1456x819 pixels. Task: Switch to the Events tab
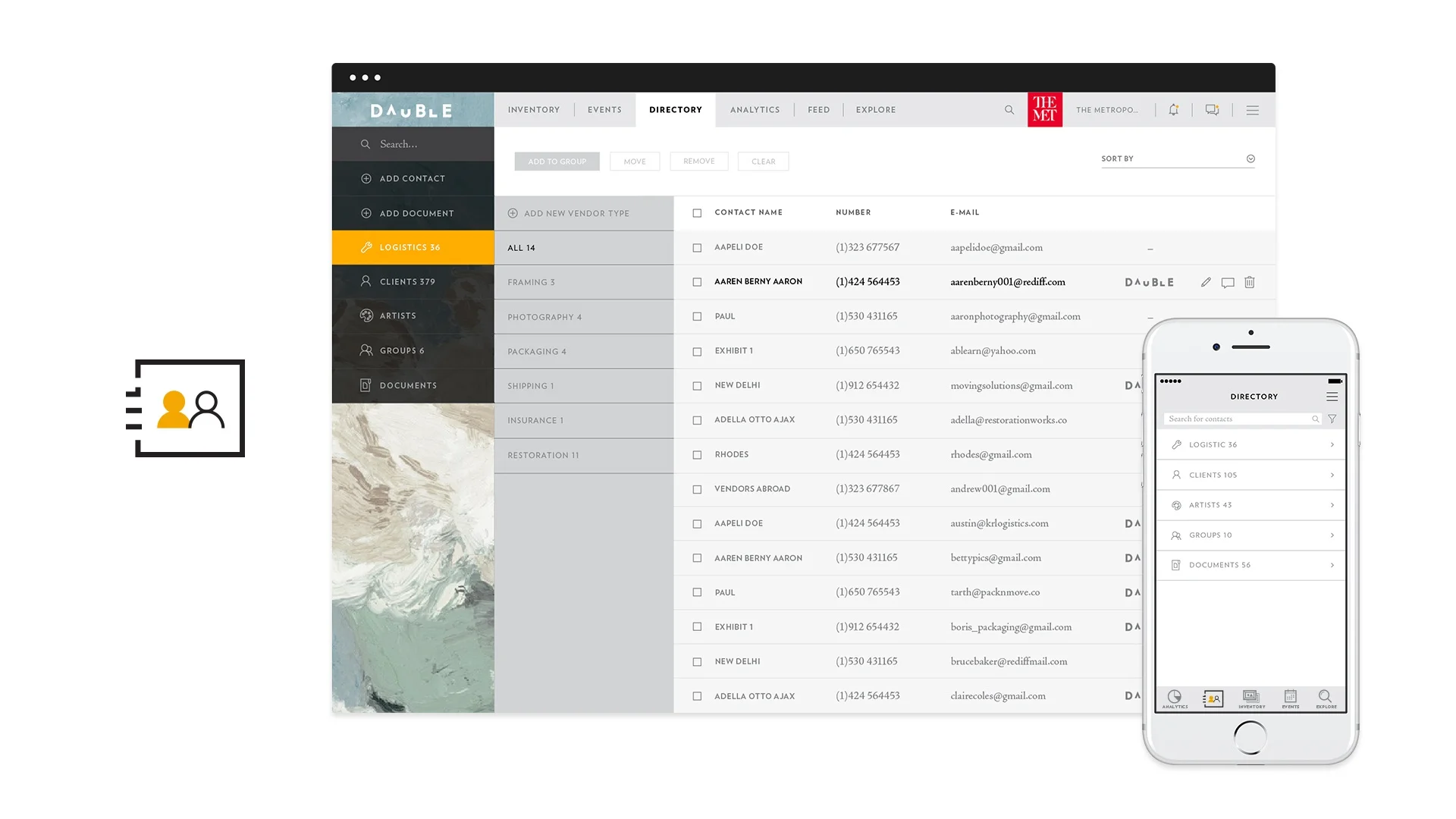pyautogui.click(x=604, y=110)
